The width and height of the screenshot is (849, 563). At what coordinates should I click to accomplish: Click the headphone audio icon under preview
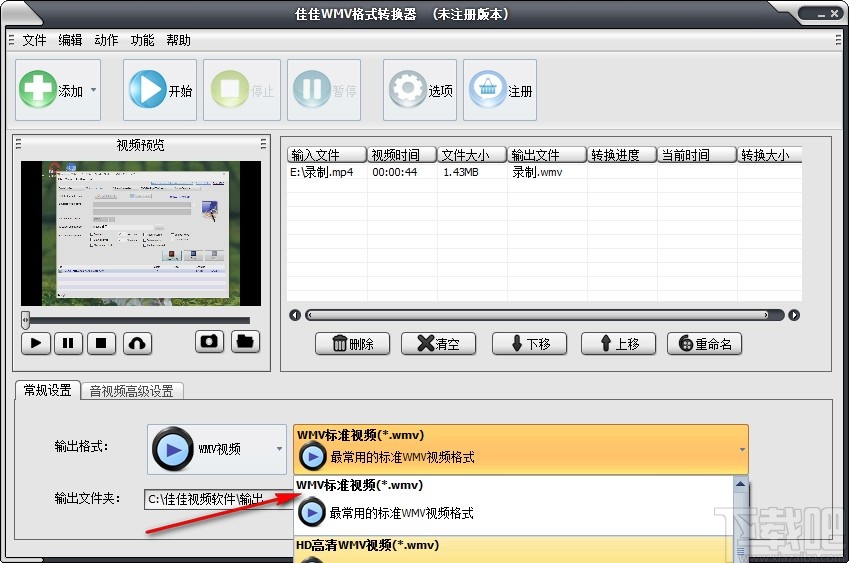pyautogui.click(x=138, y=343)
